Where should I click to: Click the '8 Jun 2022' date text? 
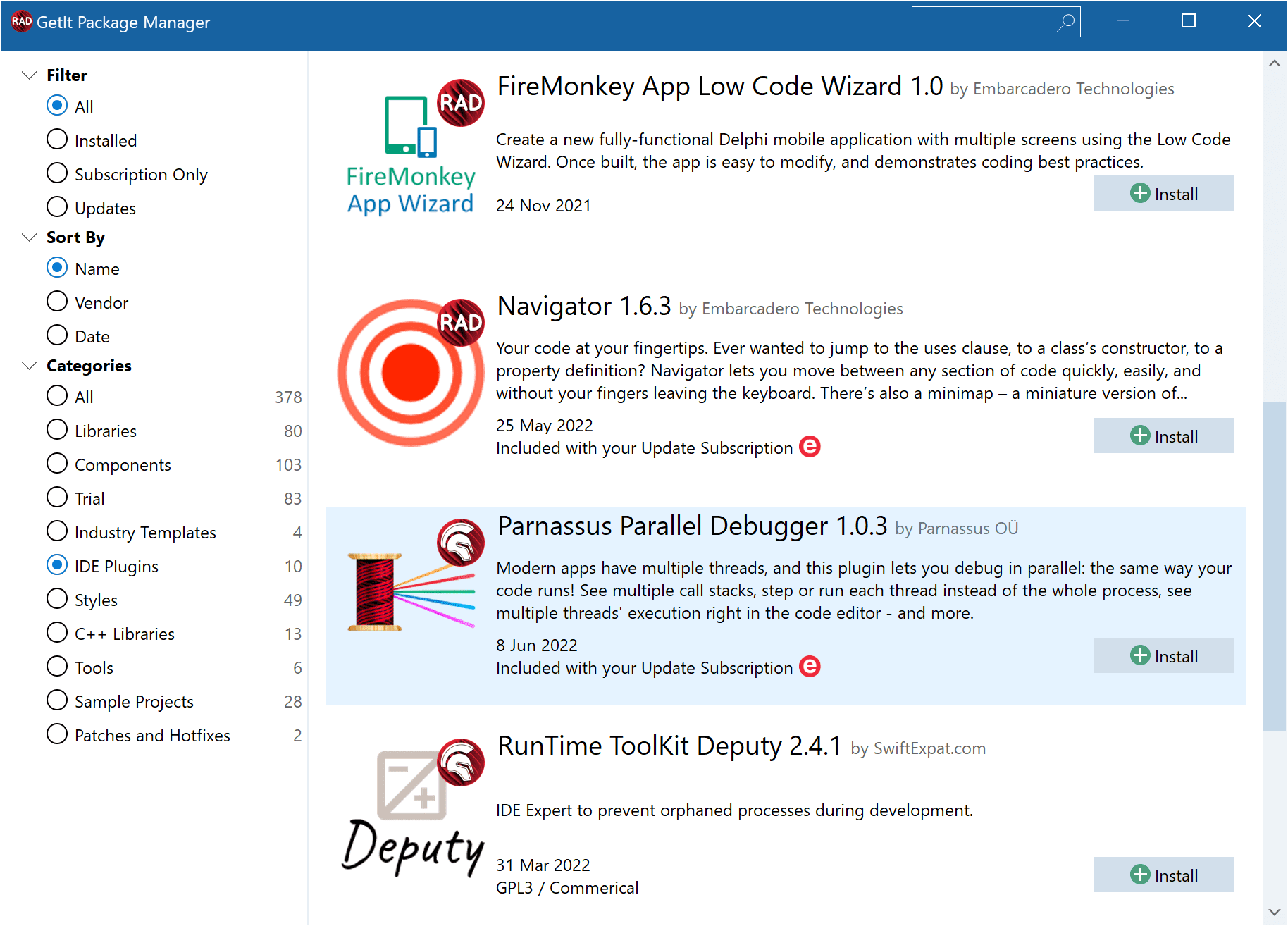click(537, 646)
